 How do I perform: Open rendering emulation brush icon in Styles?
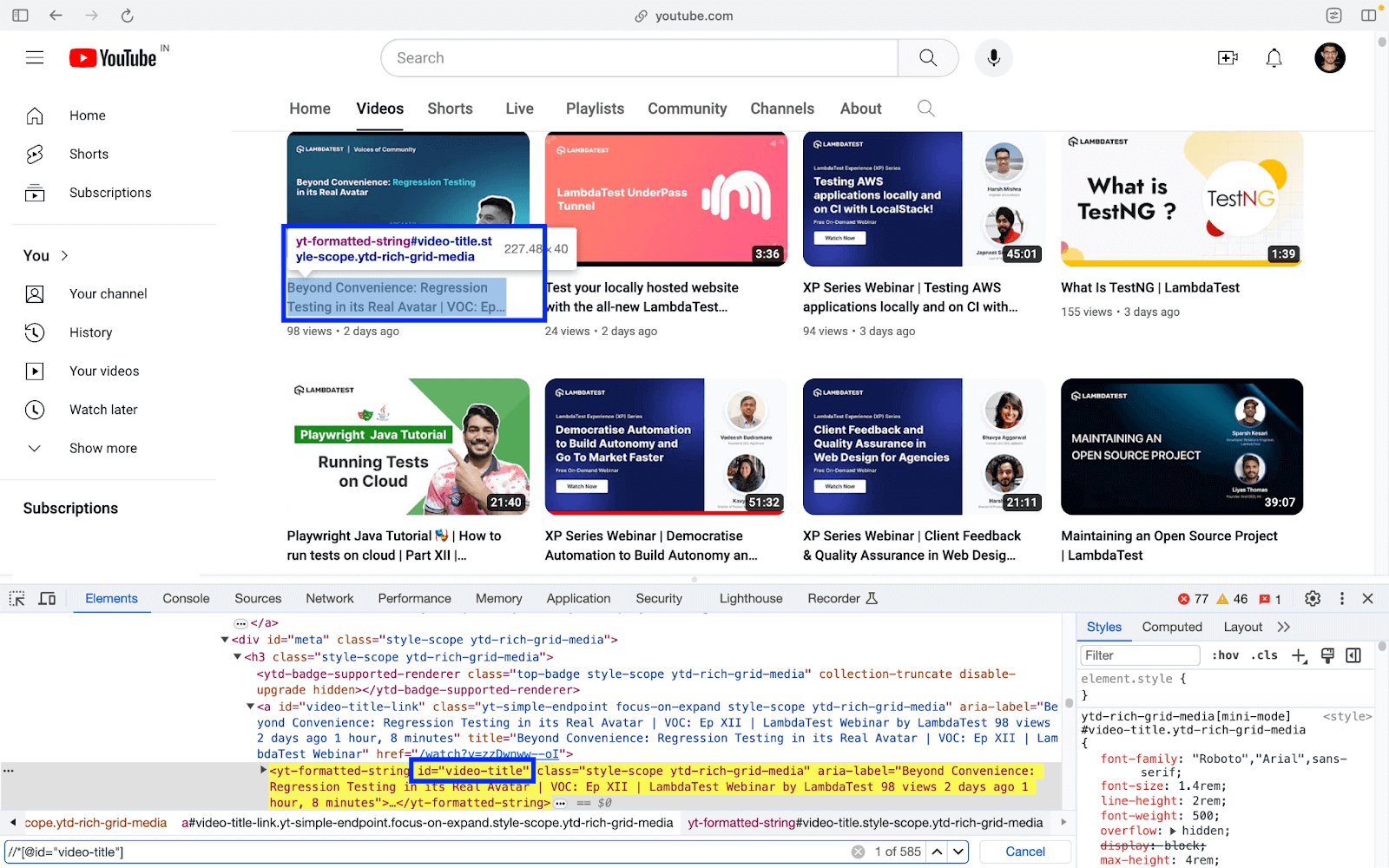[x=1327, y=656]
